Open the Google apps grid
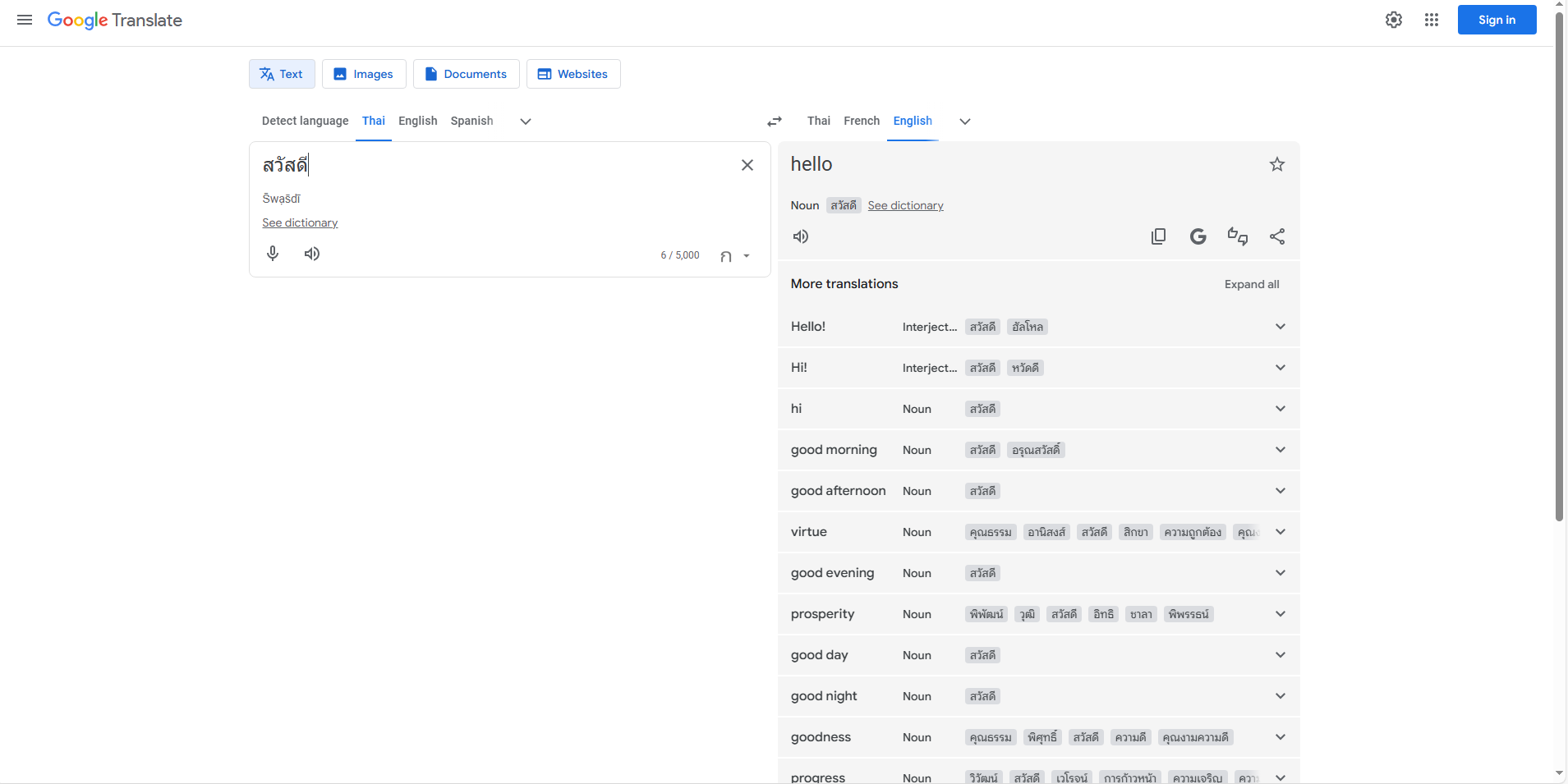The image size is (1568, 784). [x=1431, y=19]
